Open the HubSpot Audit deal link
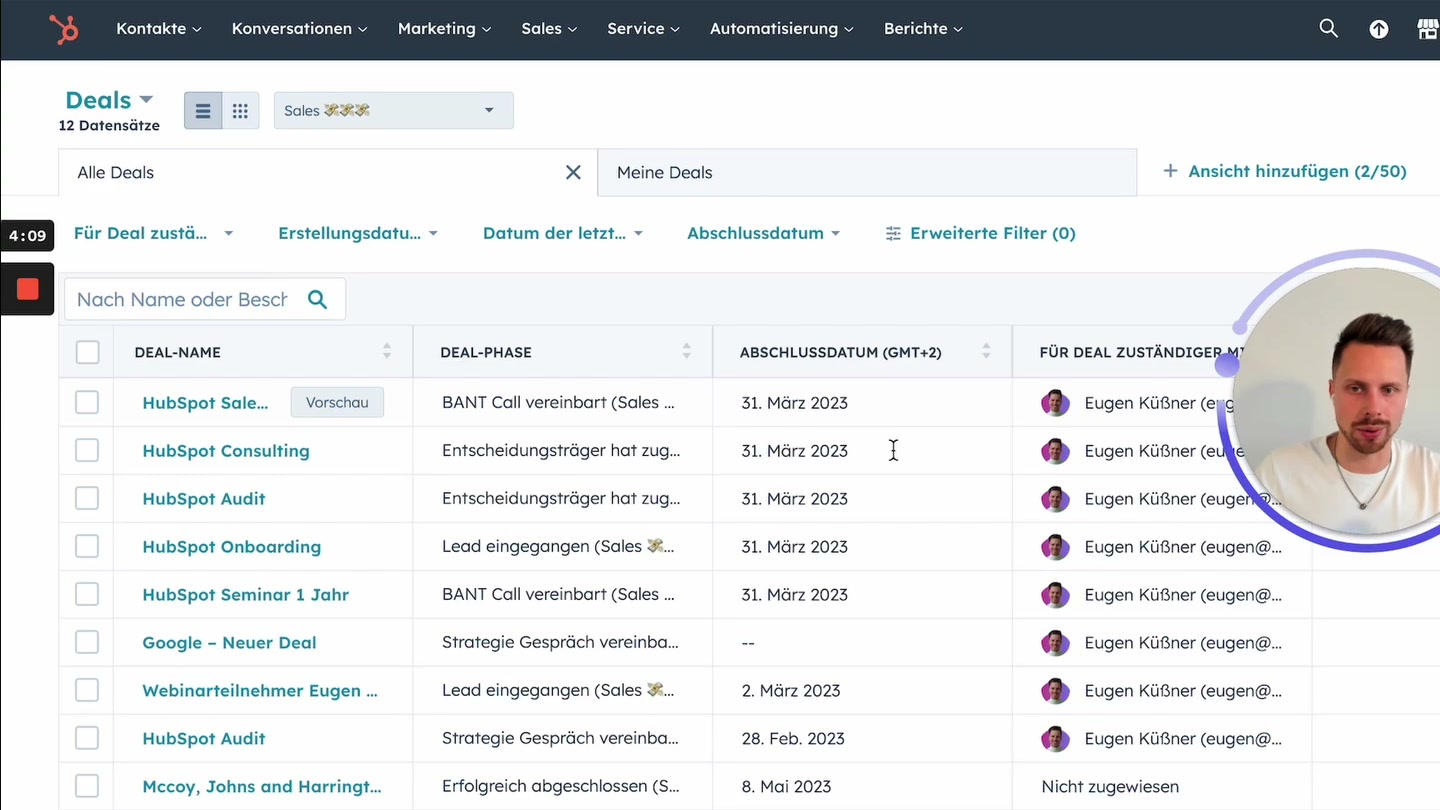The image size is (1440, 810). [203, 498]
